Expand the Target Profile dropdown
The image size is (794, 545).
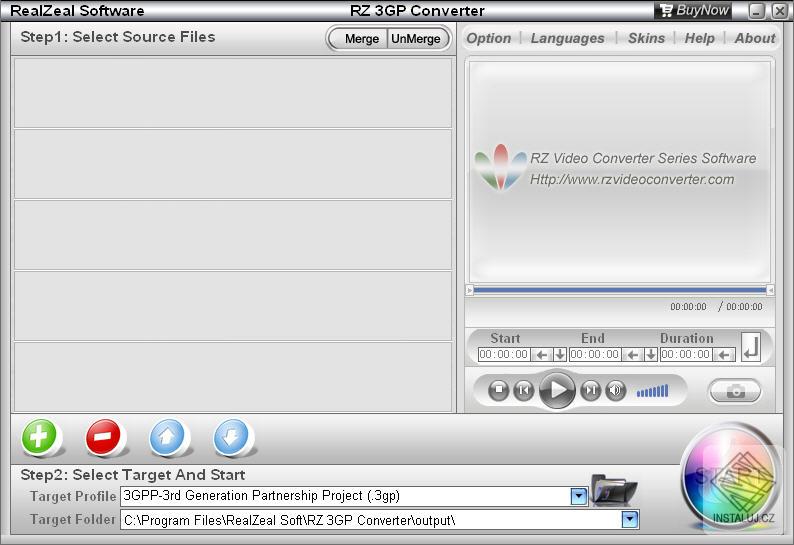(578, 496)
